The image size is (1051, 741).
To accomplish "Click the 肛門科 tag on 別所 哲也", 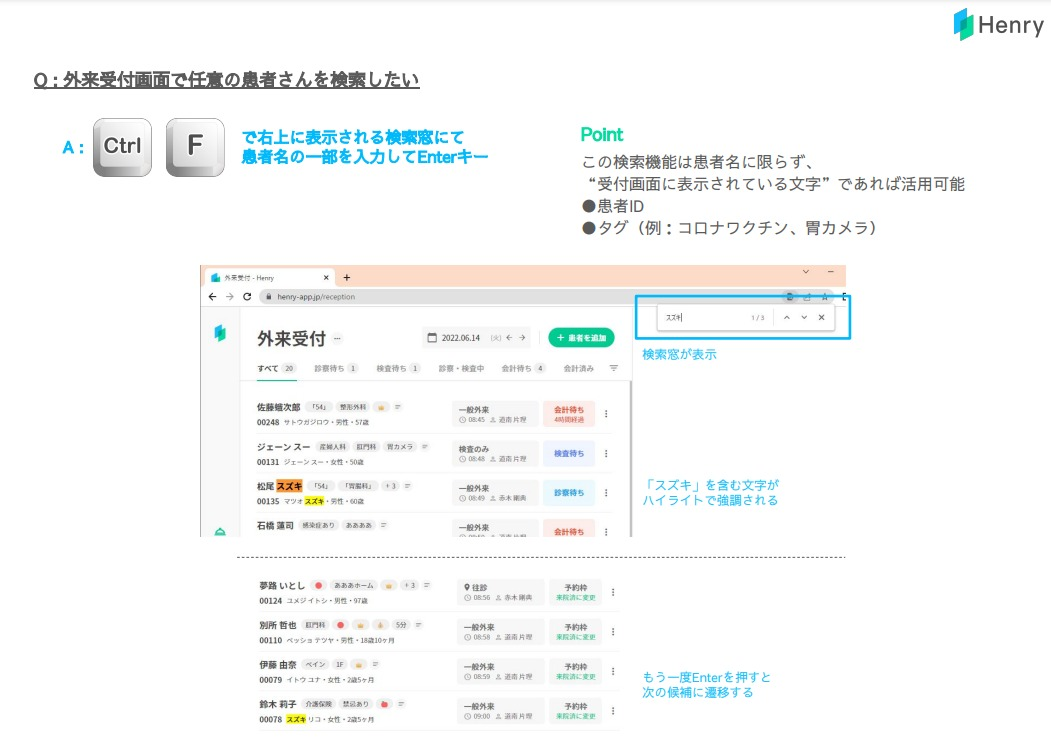I will pyautogui.click(x=315, y=625).
